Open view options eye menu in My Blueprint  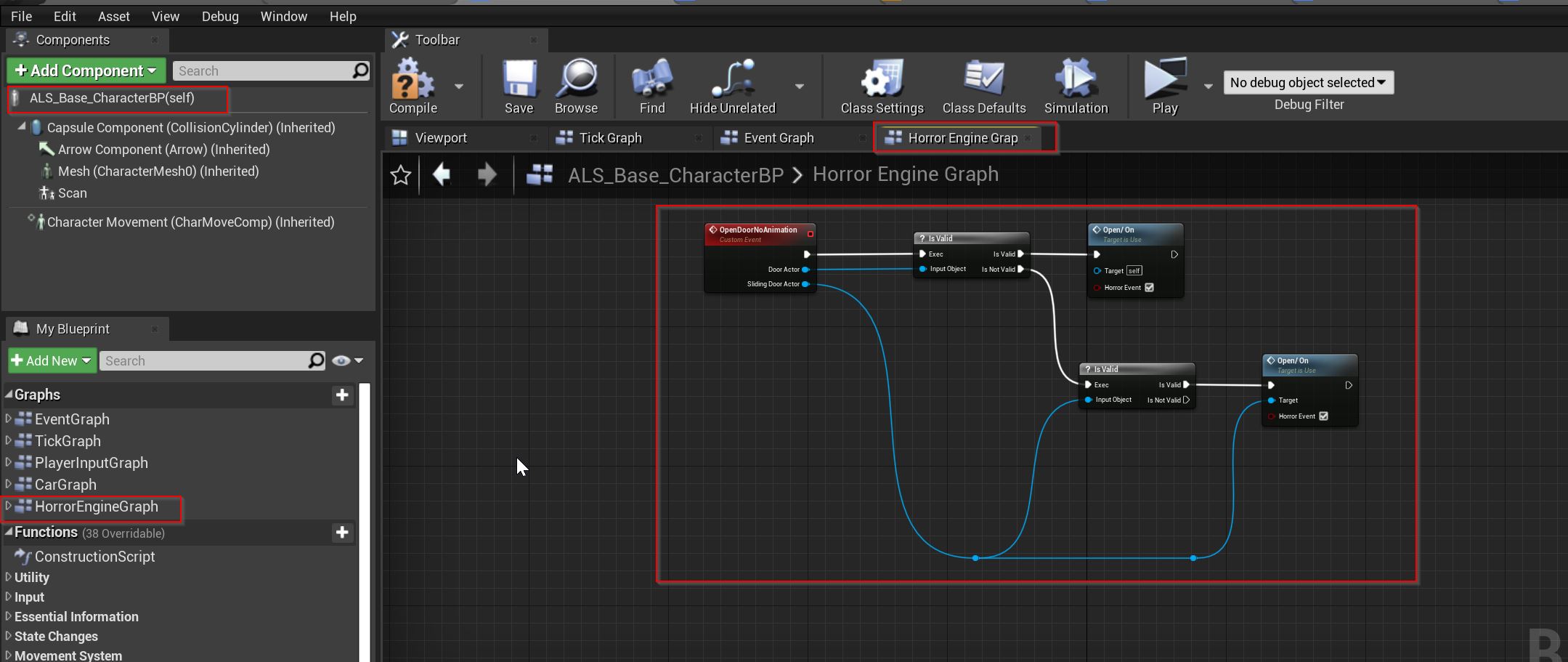tap(347, 360)
